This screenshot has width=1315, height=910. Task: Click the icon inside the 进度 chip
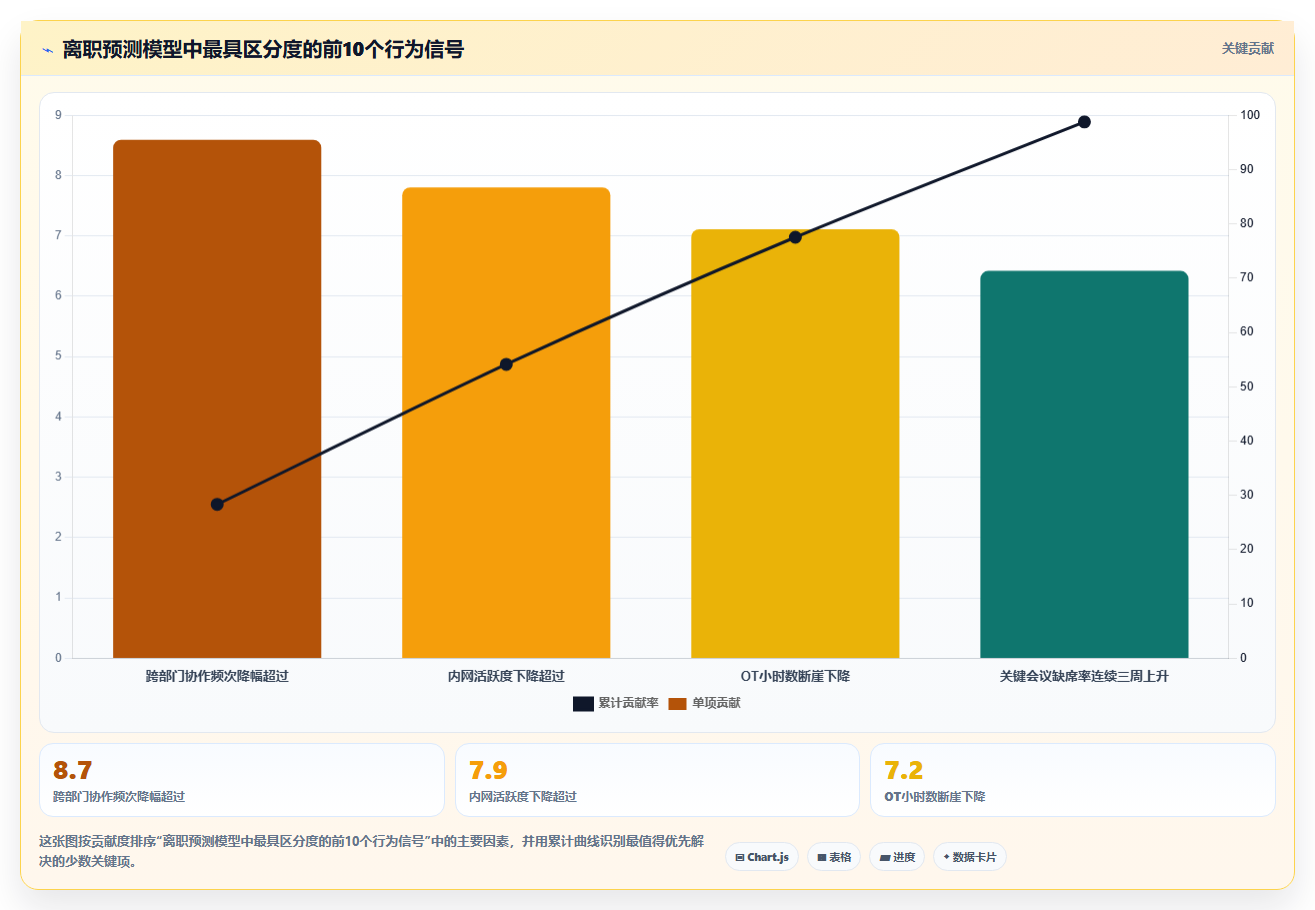coord(884,857)
